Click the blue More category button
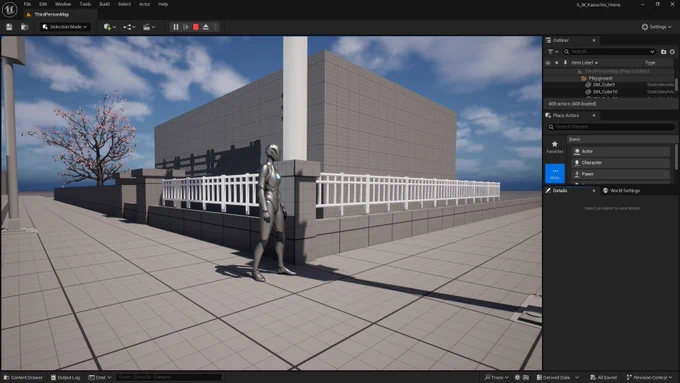 [x=555, y=173]
